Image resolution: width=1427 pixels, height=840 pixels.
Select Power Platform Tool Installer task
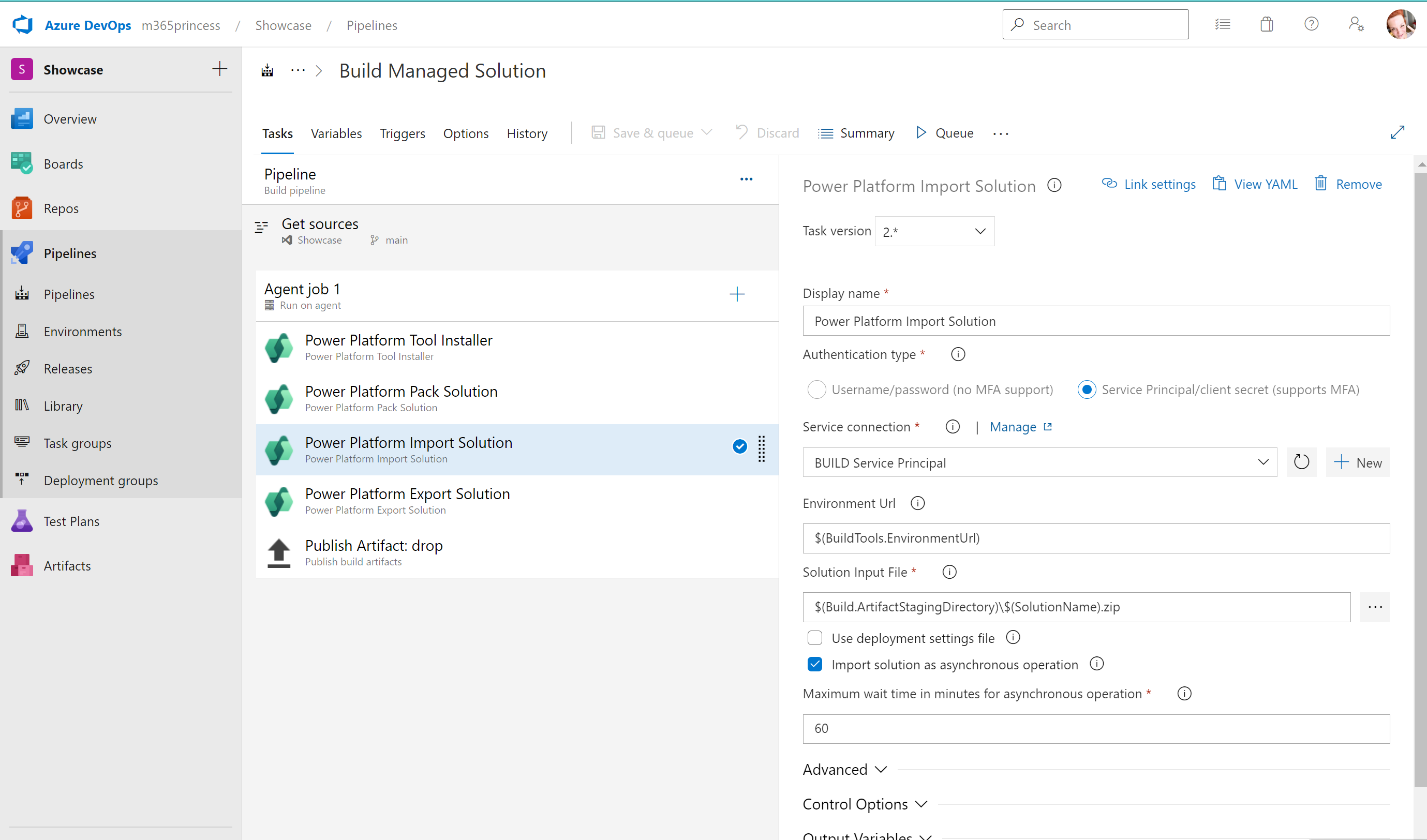(x=517, y=348)
